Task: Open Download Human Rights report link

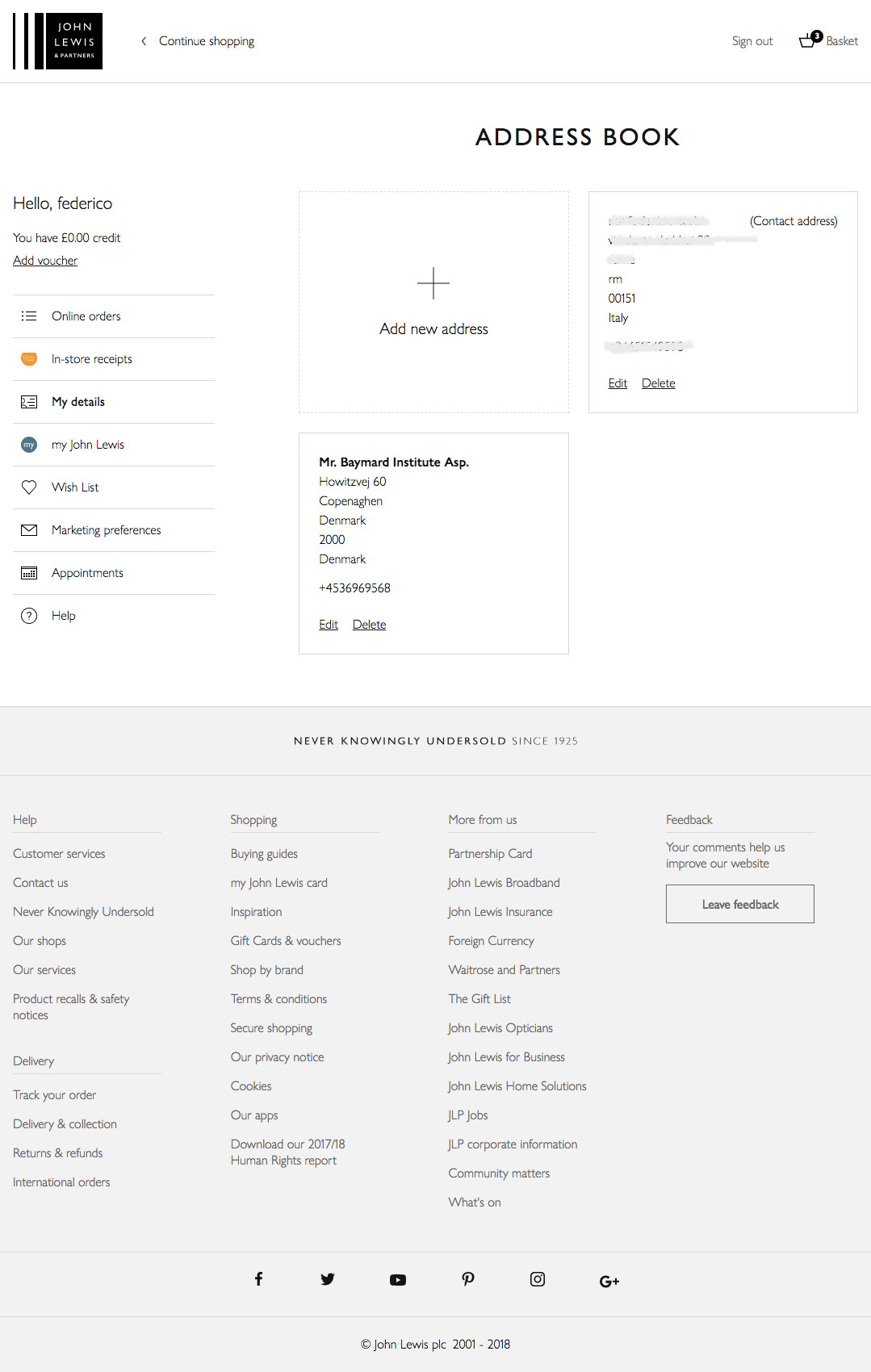Action: point(287,1152)
